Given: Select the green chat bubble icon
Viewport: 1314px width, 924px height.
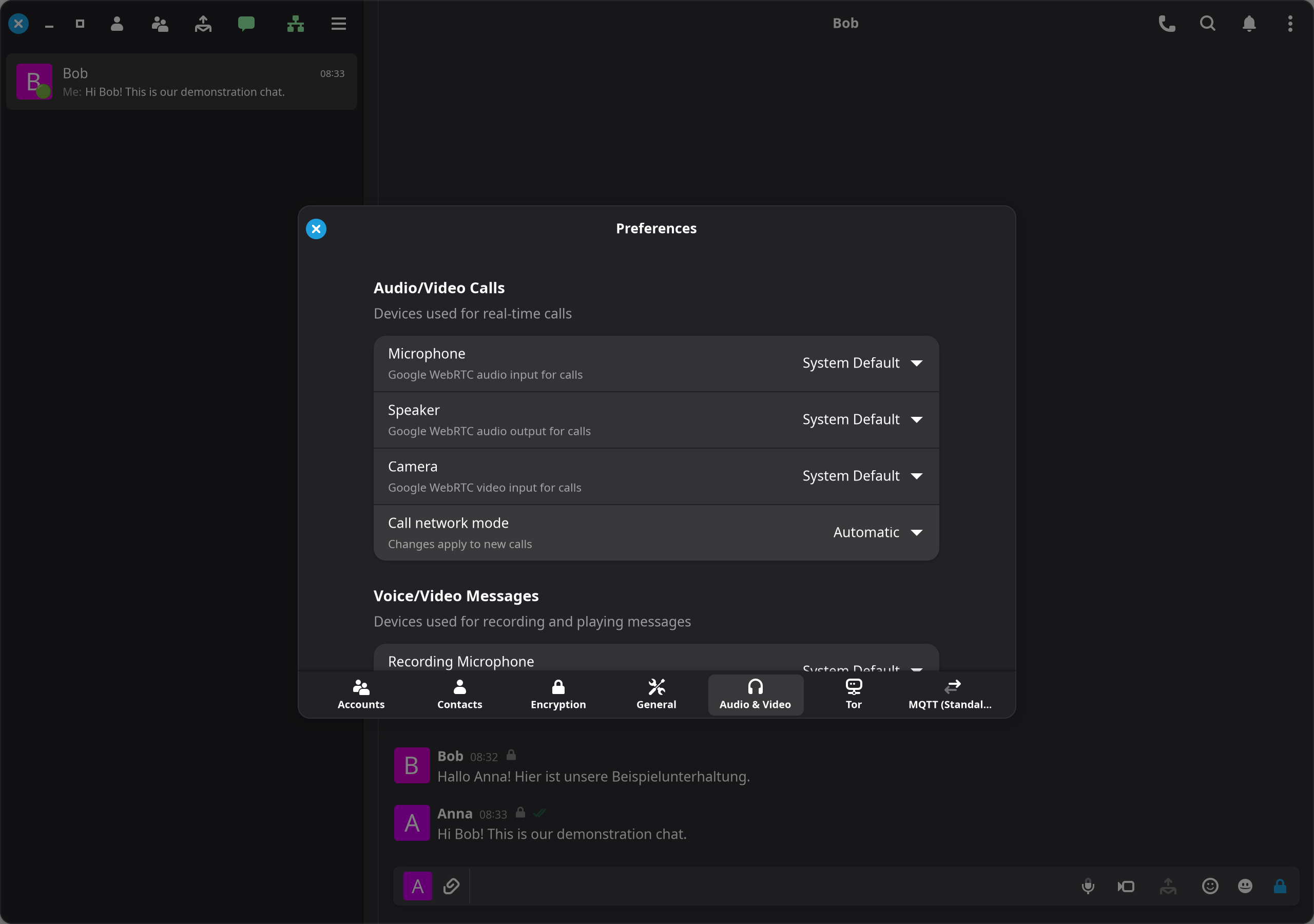Looking at the screenshot, I should [246, 24].
